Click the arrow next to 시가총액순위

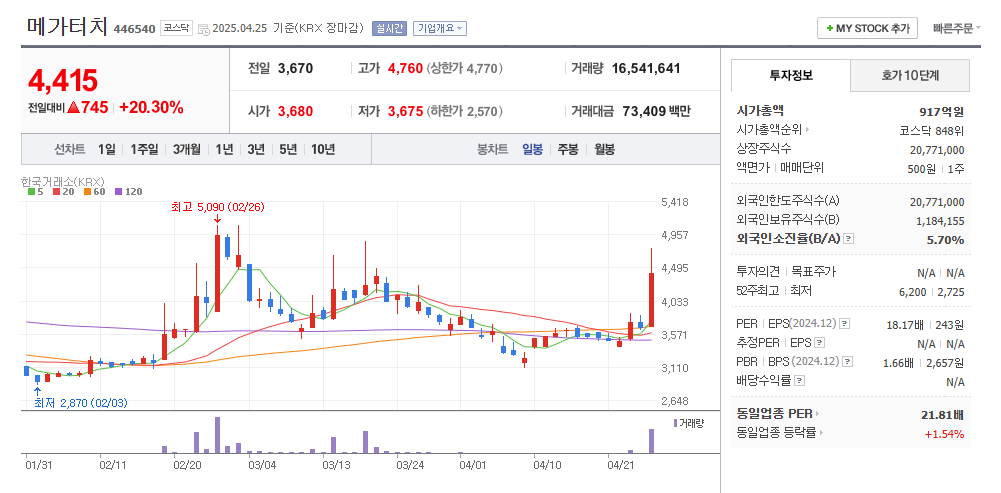(808, 130)
